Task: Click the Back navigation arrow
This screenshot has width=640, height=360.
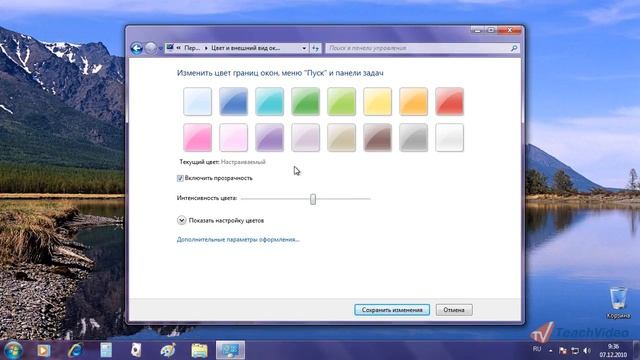Action: point(136,48)
